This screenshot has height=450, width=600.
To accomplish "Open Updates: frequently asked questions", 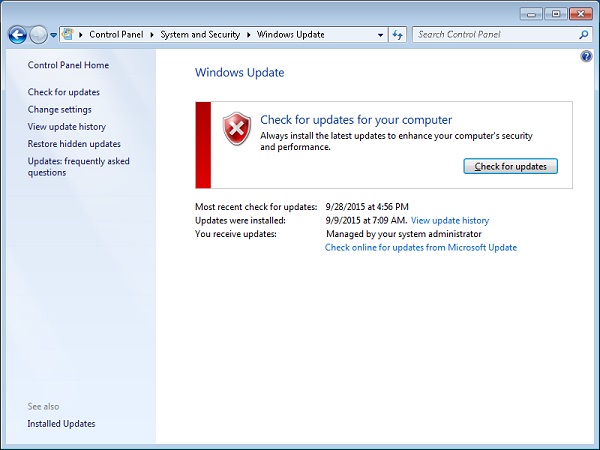I will [x=78, y=167].
